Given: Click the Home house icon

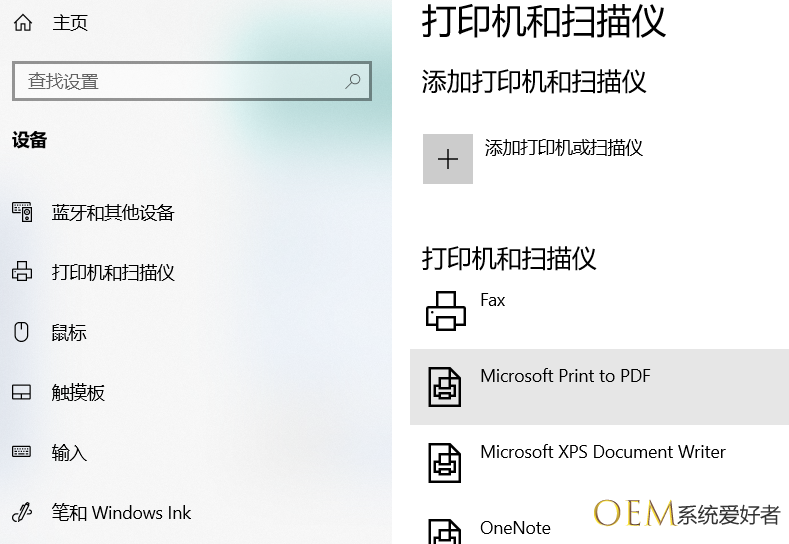Looking at the screenshot, I should pyautogui.click(x=23, y=22).
